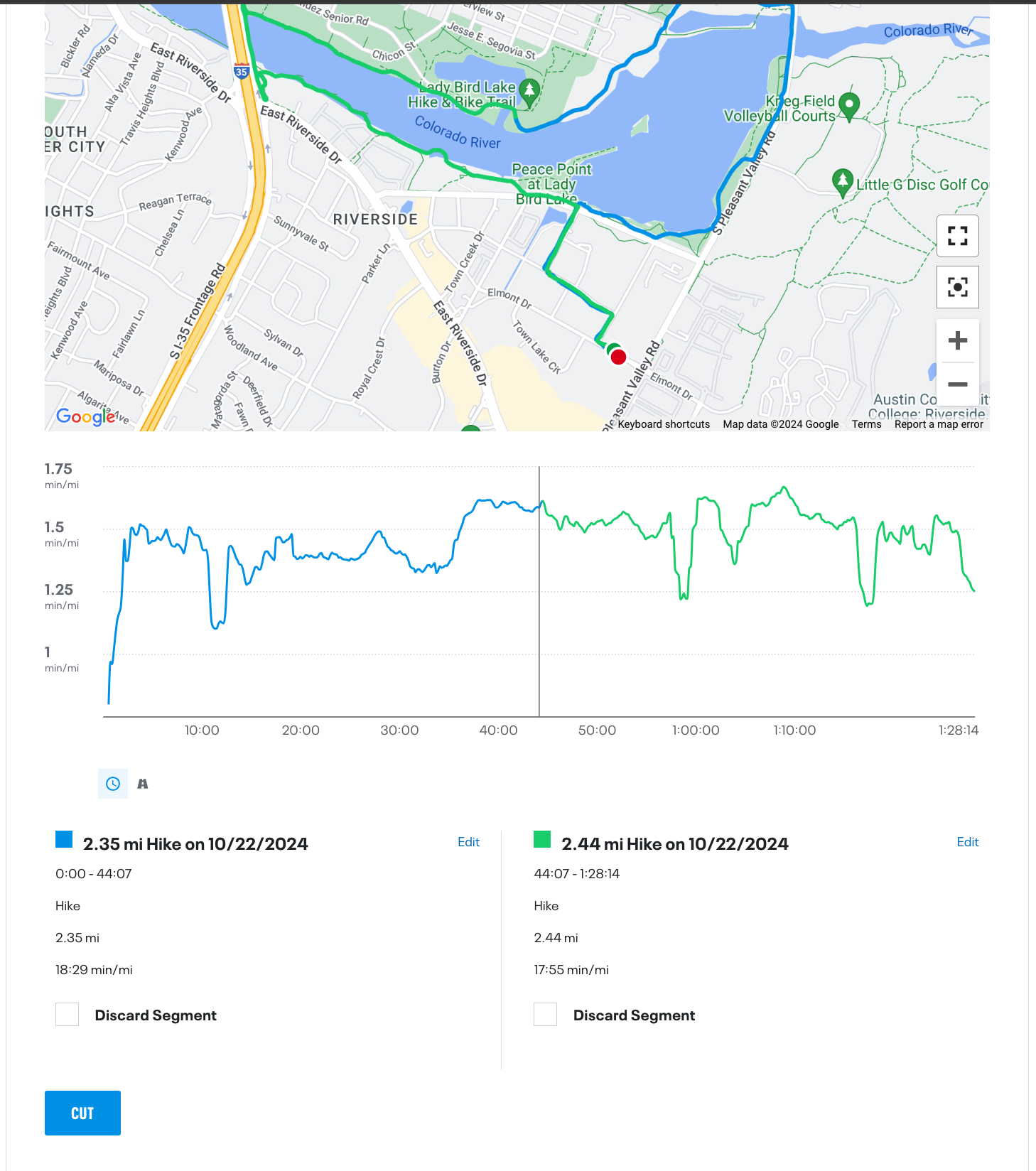Screen dimensions: 1036x1171
Task: Edit the 2.35 mi Hike segment
Action: 468,842
